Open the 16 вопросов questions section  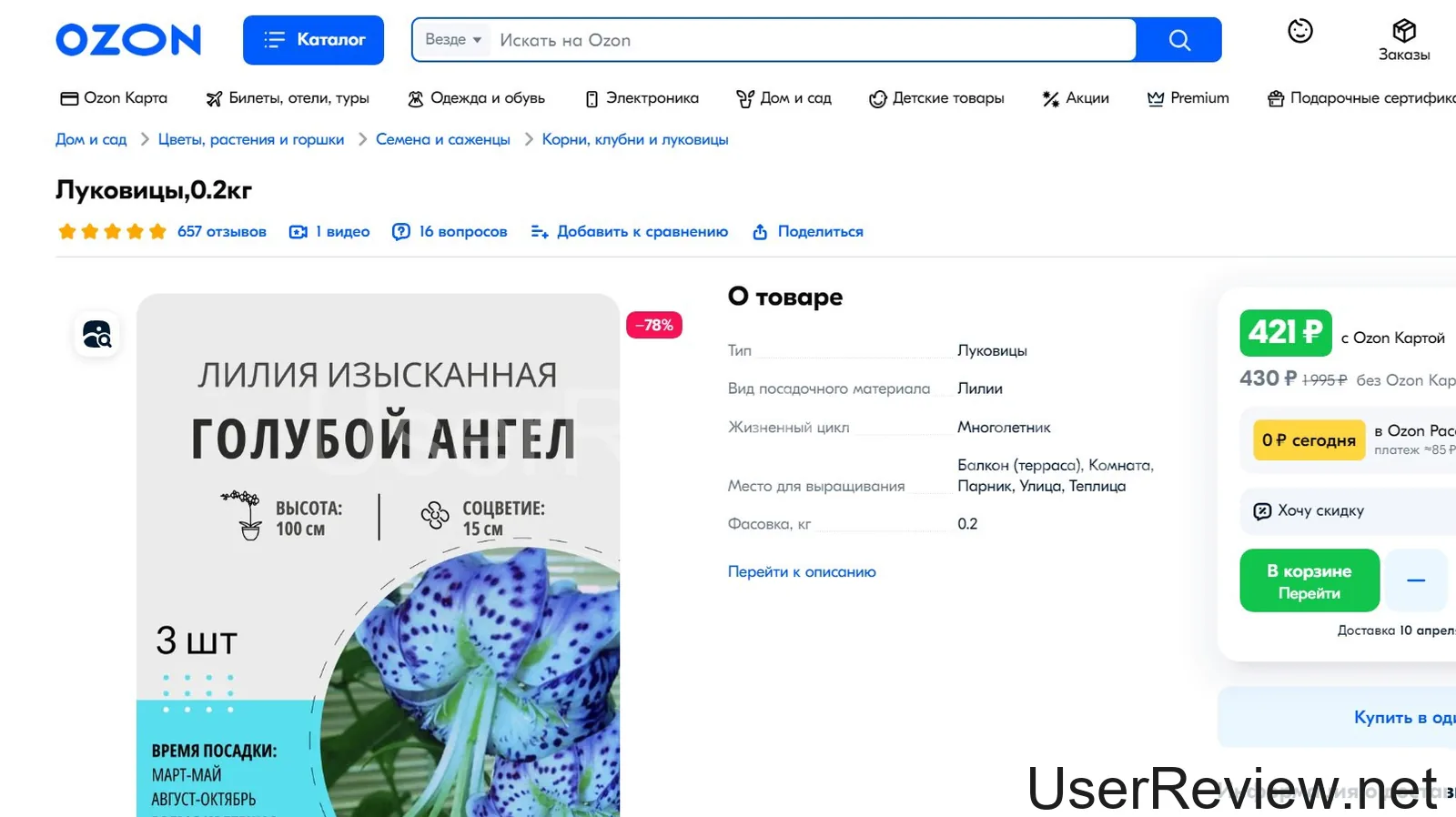pyautogui.click(x=450, y=232)
